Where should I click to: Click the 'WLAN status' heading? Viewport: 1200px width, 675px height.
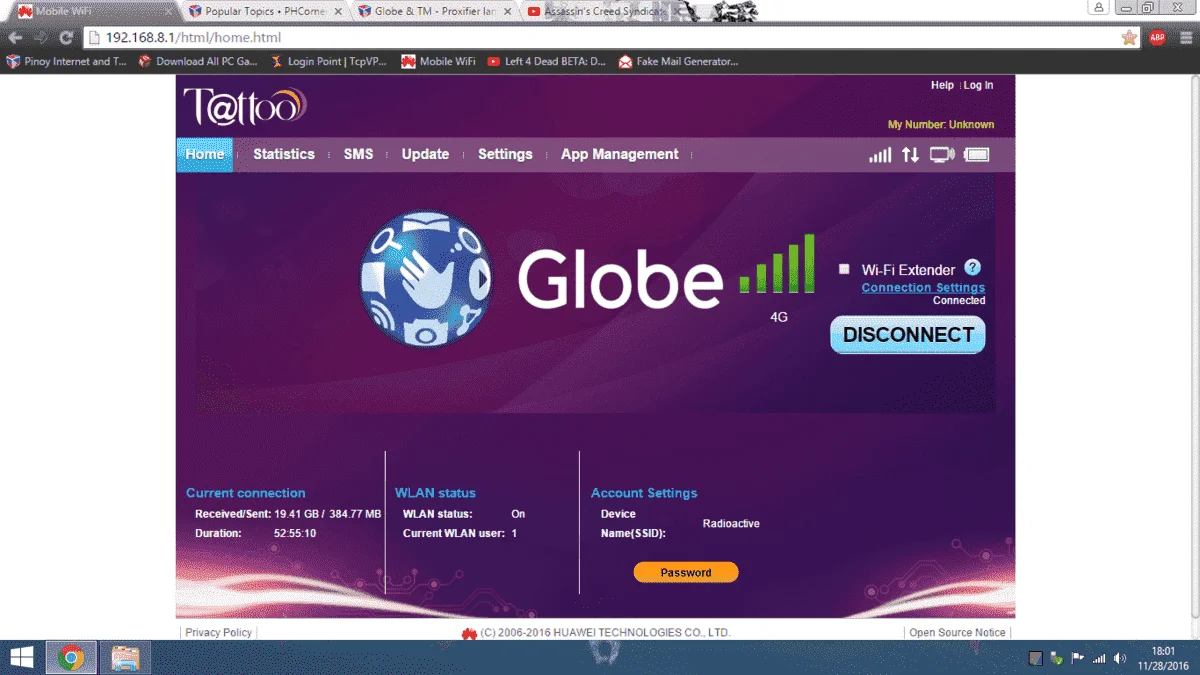click(435, 493)
